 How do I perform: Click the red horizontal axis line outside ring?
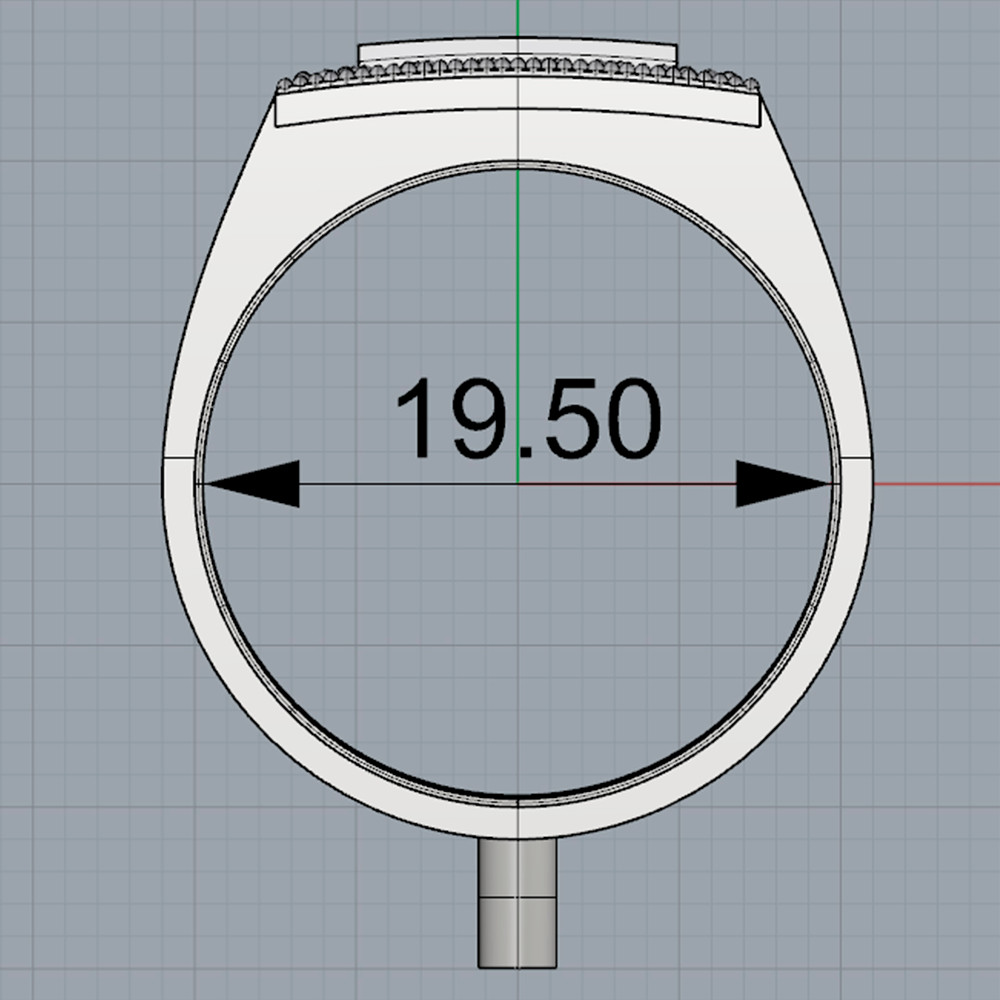pyautogui.click(x=935, y=484)
